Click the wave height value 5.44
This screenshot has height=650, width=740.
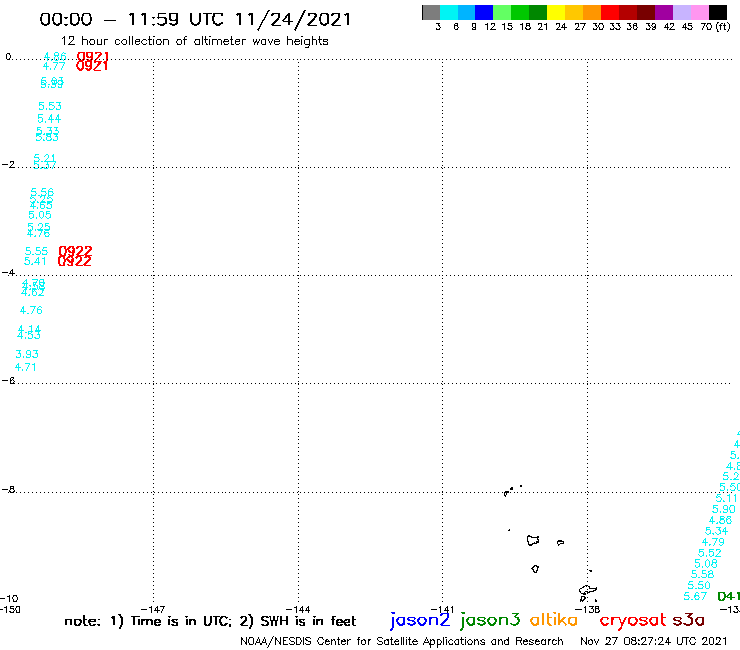point(49,119)
